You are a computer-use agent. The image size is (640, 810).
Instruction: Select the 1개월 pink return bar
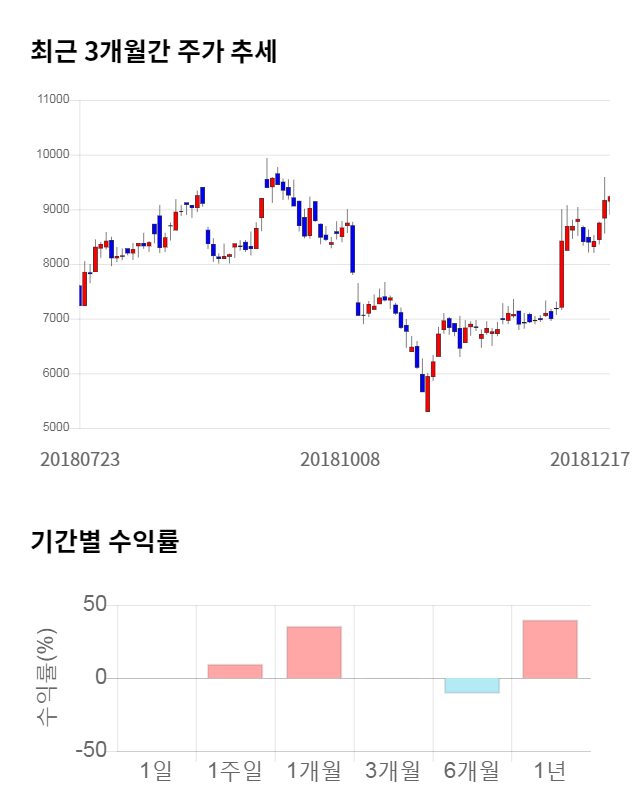314,652
